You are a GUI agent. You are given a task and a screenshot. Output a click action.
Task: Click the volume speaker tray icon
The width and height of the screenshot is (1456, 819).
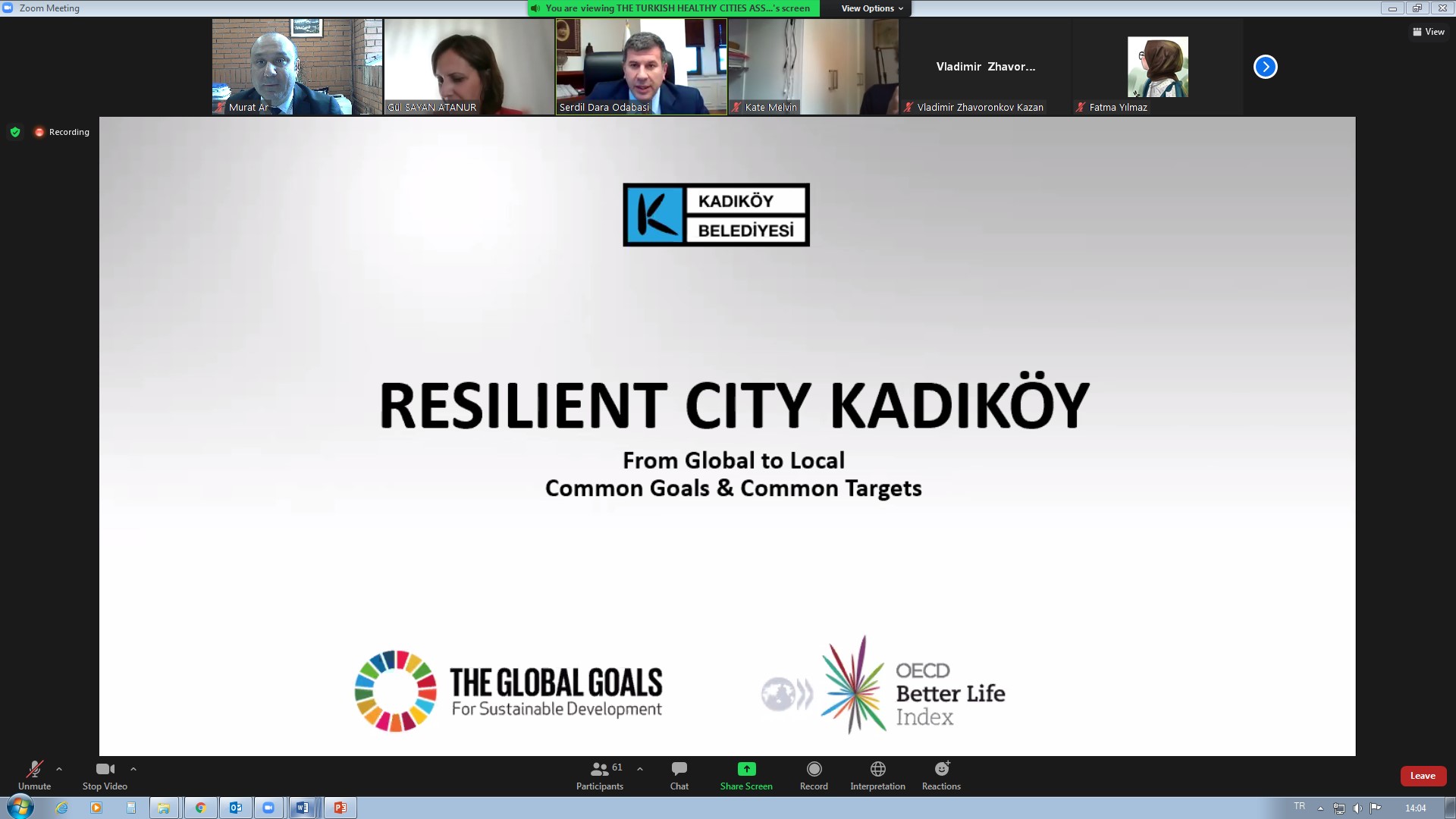tap(1357, 808)
